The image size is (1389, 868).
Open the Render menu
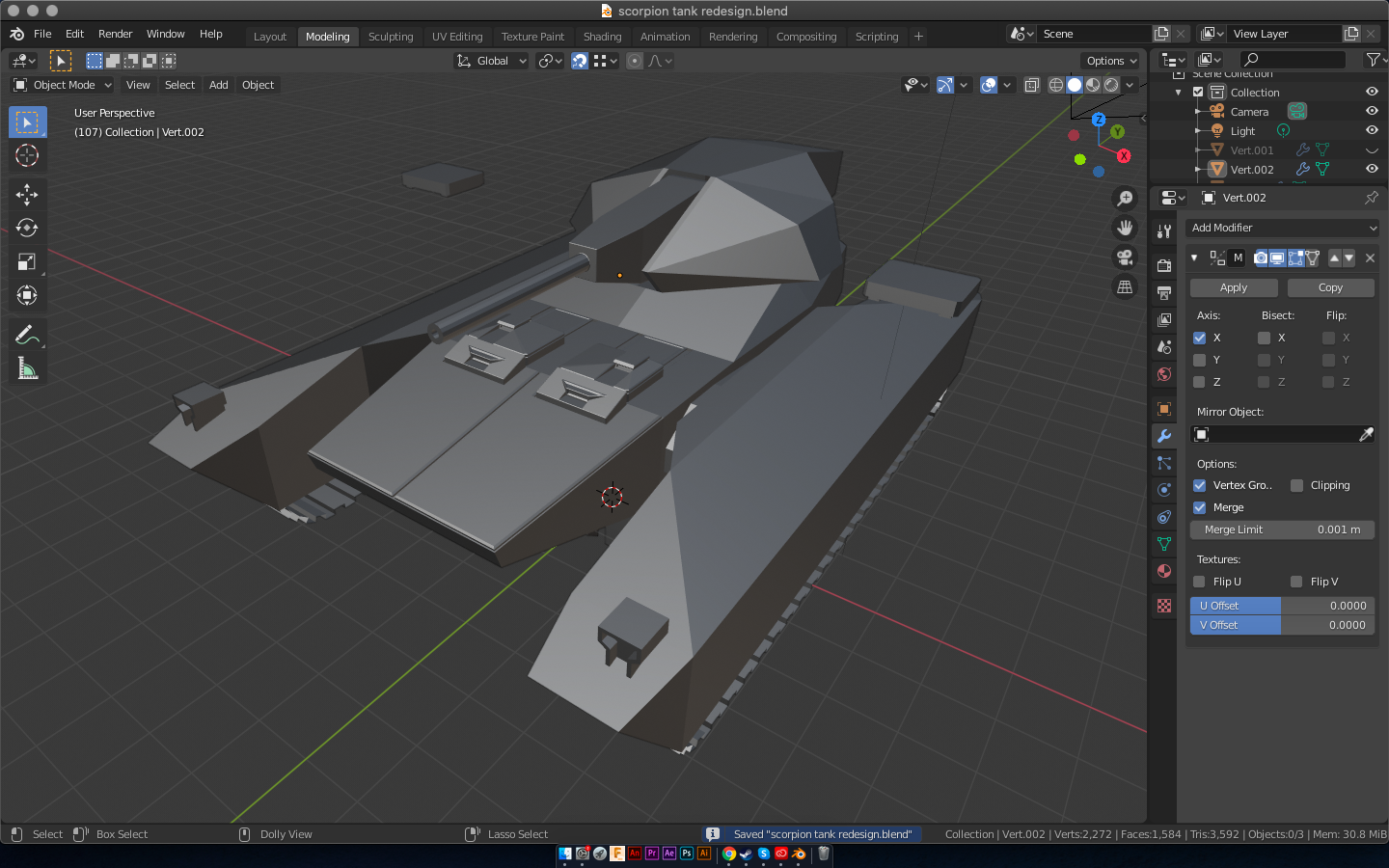point(115,34)
